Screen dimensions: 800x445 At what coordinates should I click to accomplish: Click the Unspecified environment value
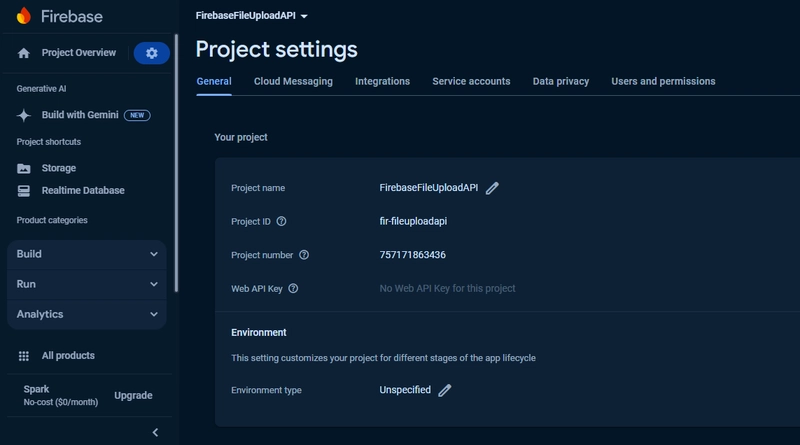pyautogui.click(x=405, y=390)
